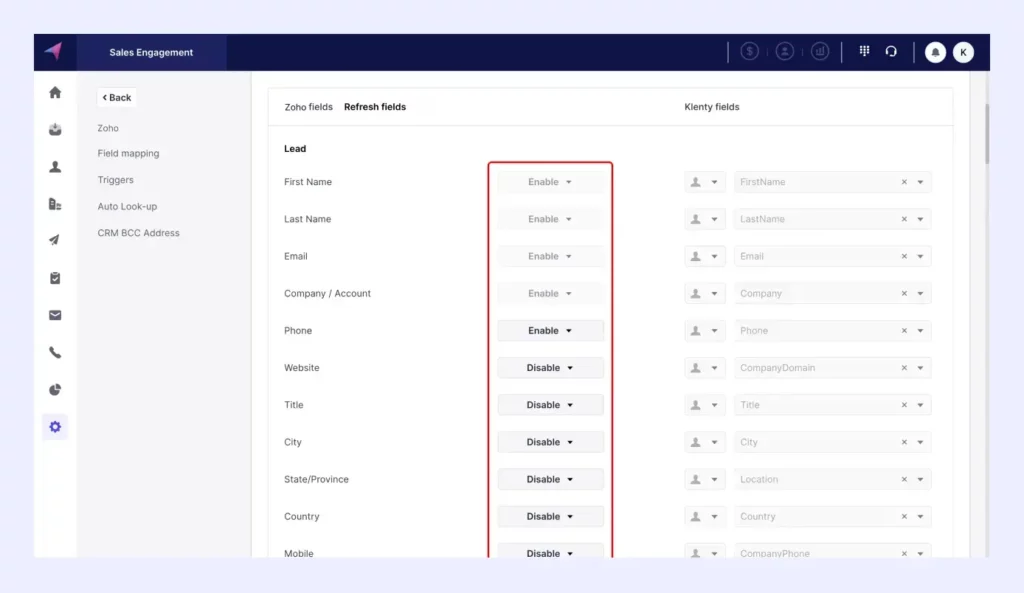Clear the Company Klenty field
Image resolution: width=1024 pixels, height=593 pixels.
pyautogui.click(x=904, y=294)
